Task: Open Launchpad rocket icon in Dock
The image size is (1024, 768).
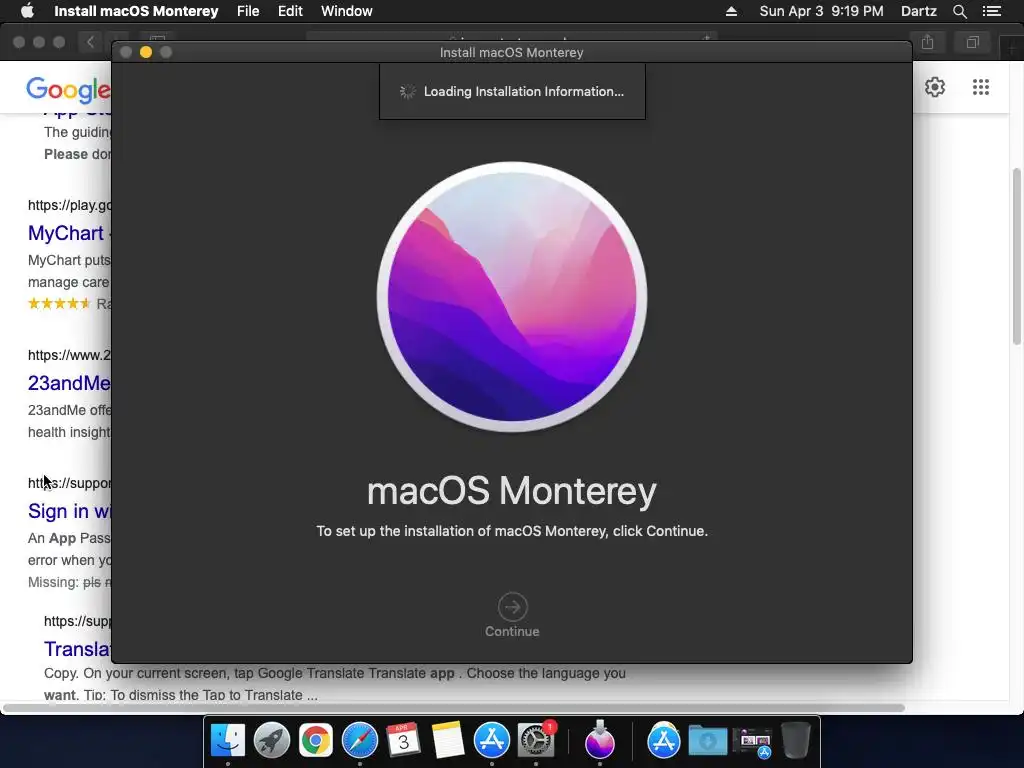Action: (x=272, y=741)
